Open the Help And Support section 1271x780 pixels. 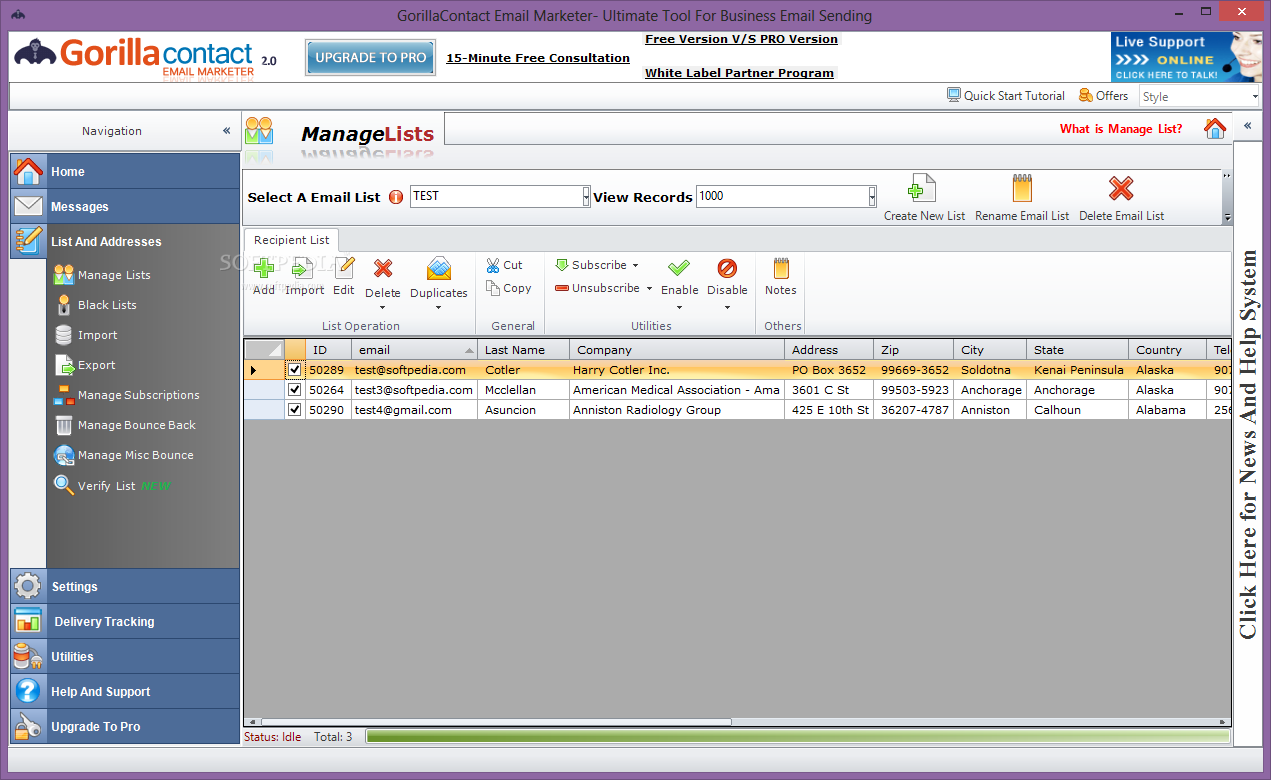(x=125, y=691)
